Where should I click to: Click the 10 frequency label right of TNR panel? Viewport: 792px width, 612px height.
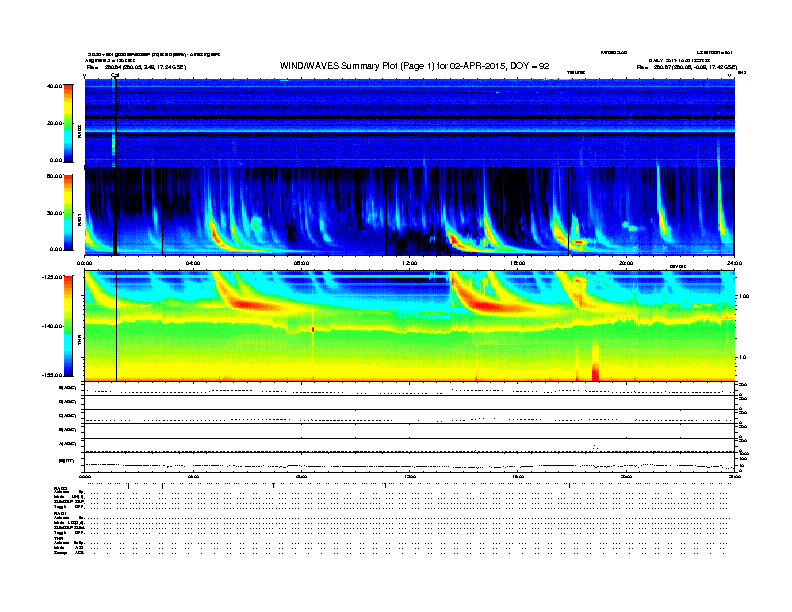point(742,358)
